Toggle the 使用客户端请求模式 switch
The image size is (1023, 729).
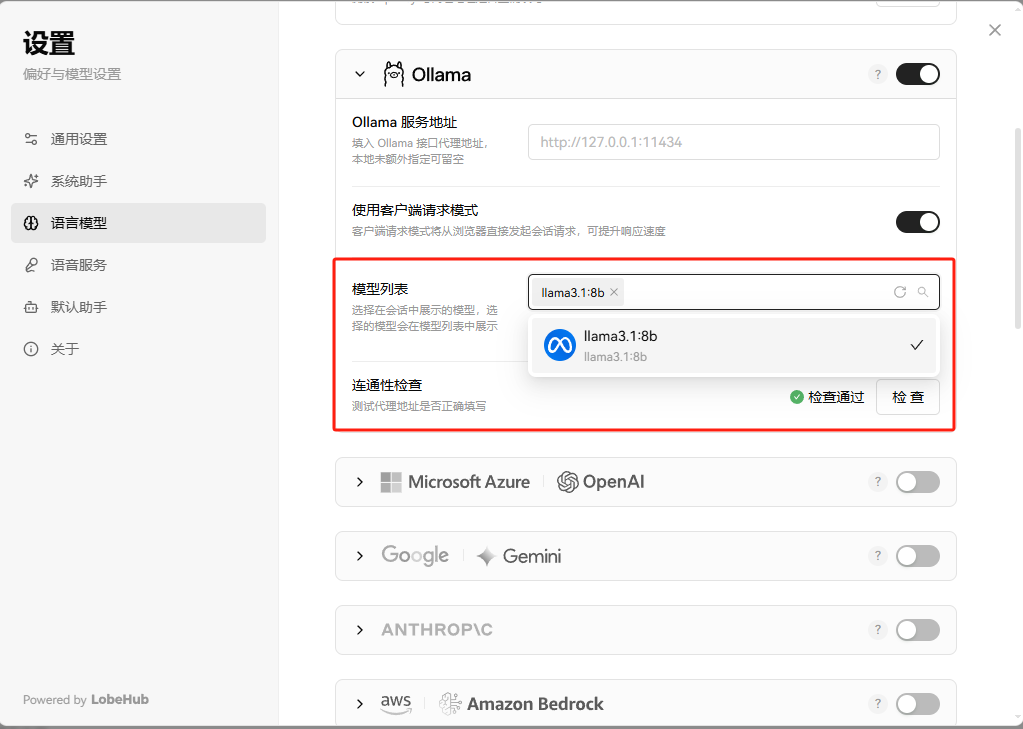917,222
